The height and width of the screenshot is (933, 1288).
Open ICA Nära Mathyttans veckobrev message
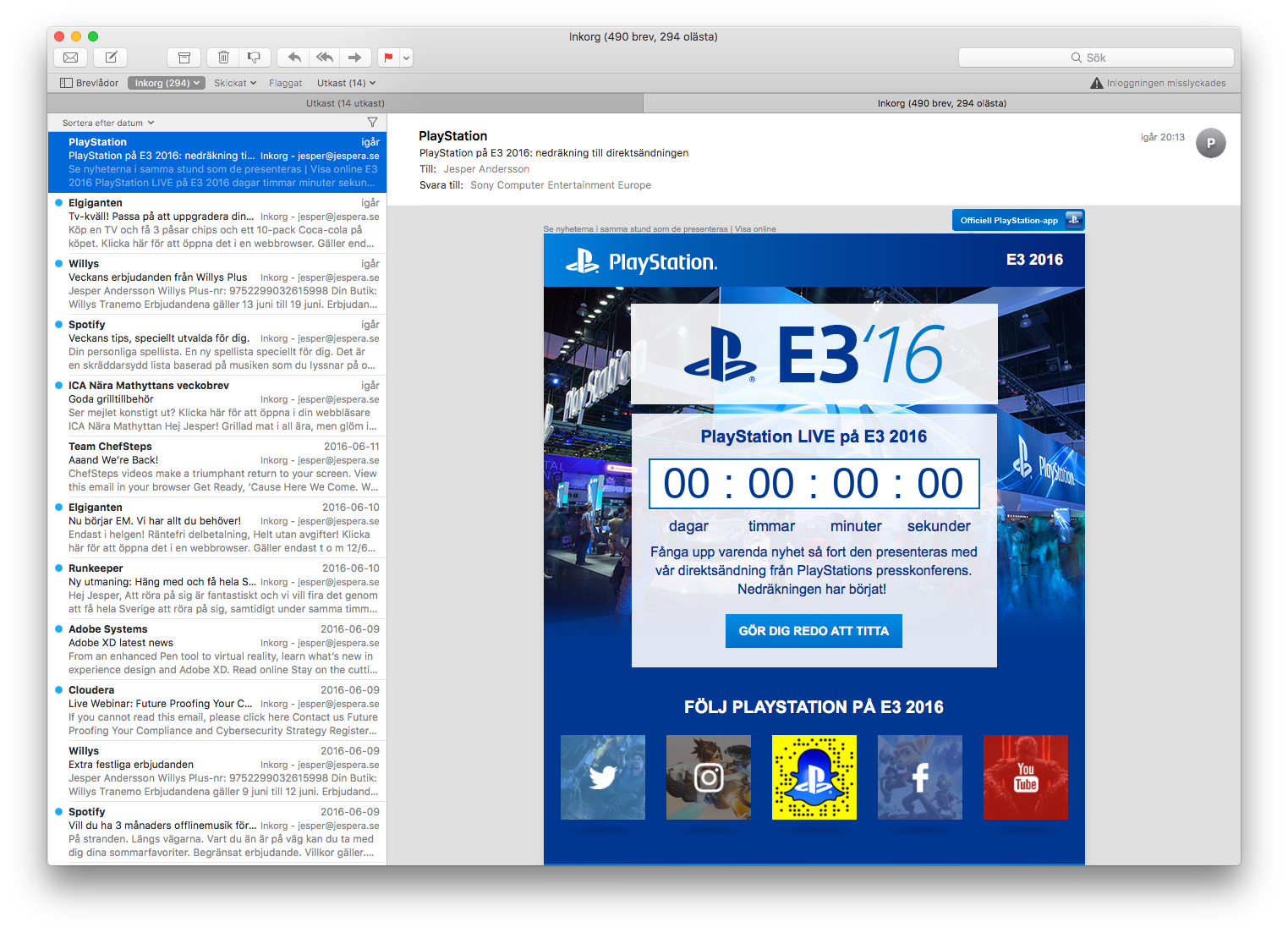coord(217,406)
